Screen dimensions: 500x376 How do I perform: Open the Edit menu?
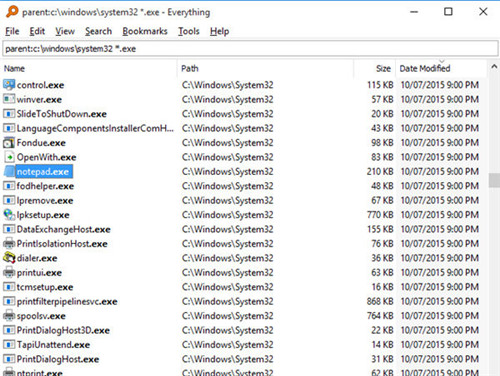[x=37, y=31]
